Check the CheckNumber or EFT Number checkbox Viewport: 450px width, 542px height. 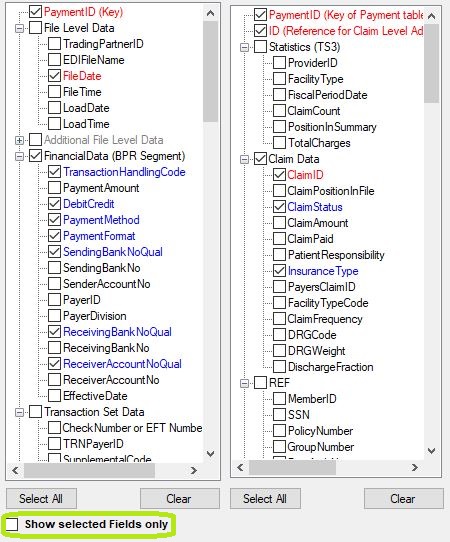click(x=54, y=428)
